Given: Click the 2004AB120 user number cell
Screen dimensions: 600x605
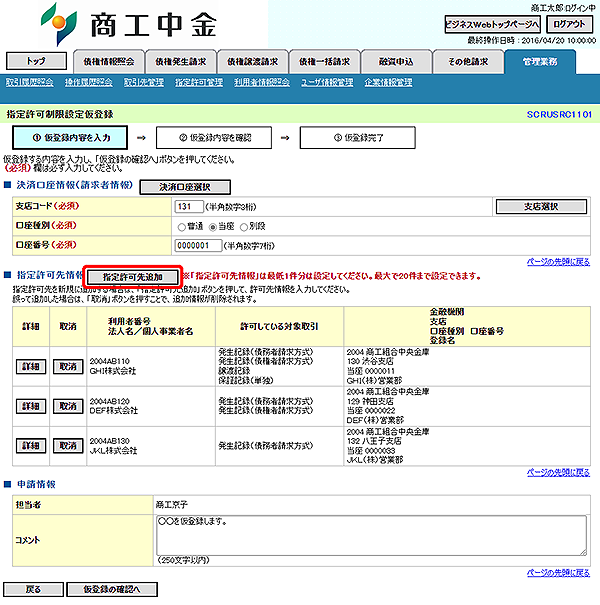Looking at the screenshot, I should pyautogui.click(x=110, y=401).
